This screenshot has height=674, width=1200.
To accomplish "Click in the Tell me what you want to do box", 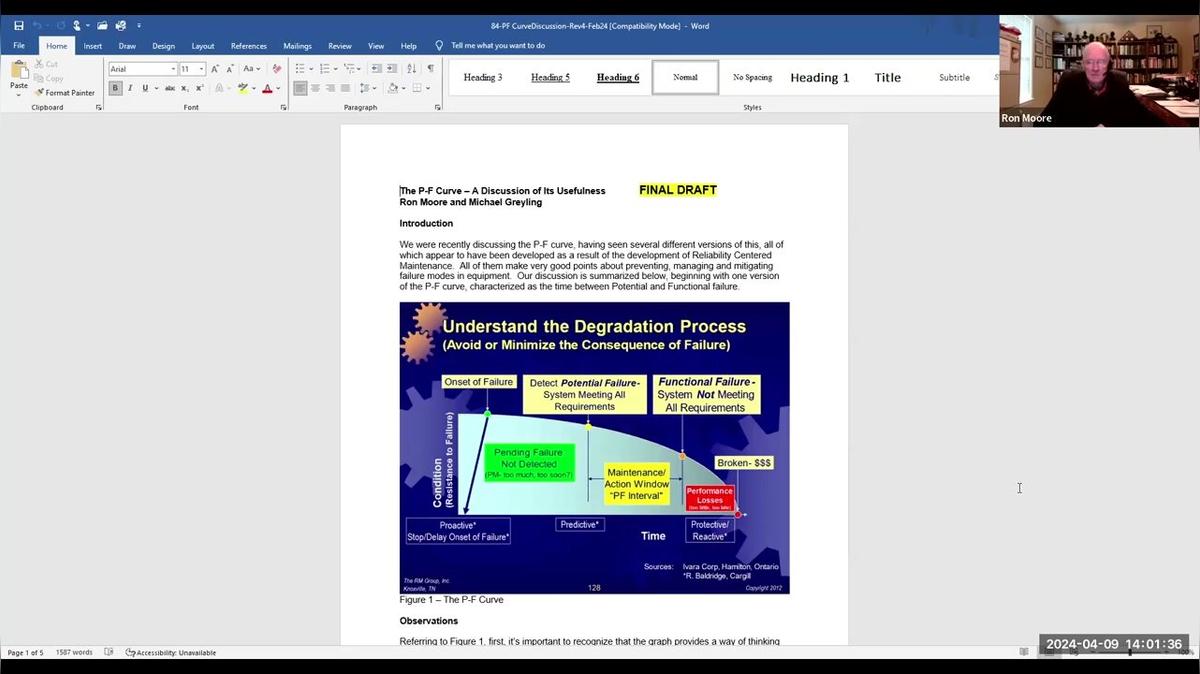I will tap(497, 46).
